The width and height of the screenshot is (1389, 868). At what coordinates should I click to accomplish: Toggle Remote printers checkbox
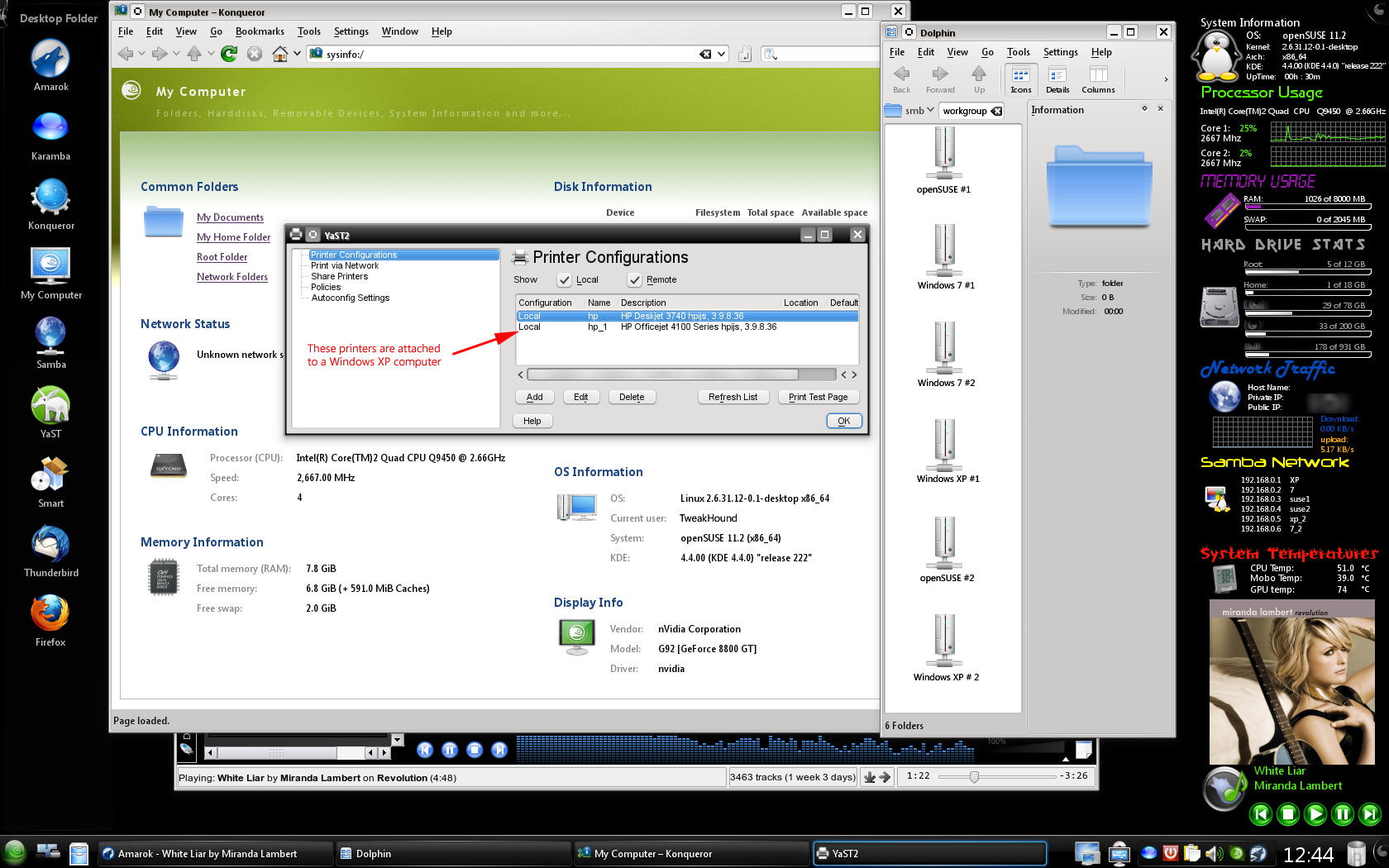[x=635, y=280]
